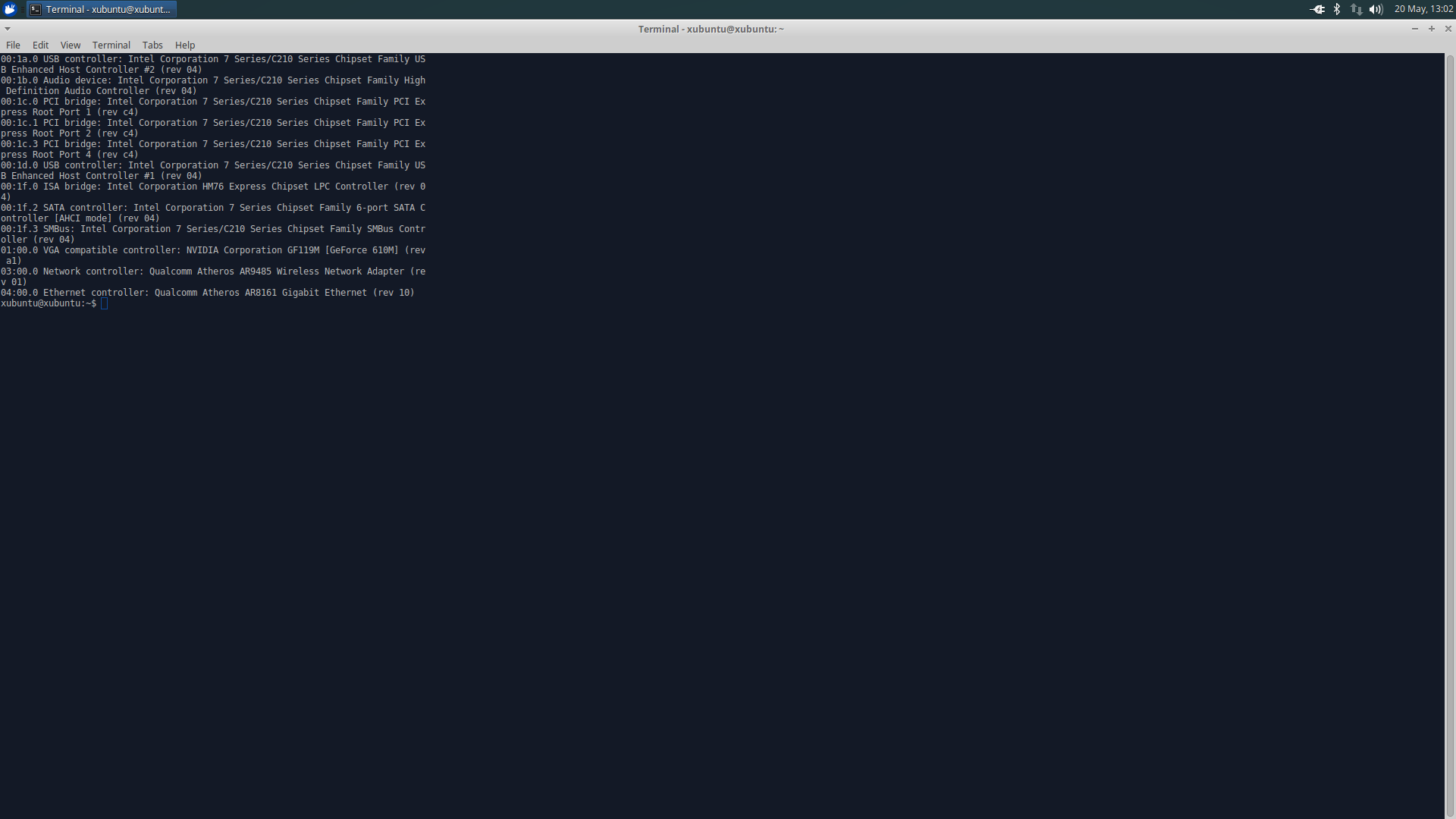
Task: Click at the xubuntu@xubuntu shell prompt cursor
Action: pos(105,303)
